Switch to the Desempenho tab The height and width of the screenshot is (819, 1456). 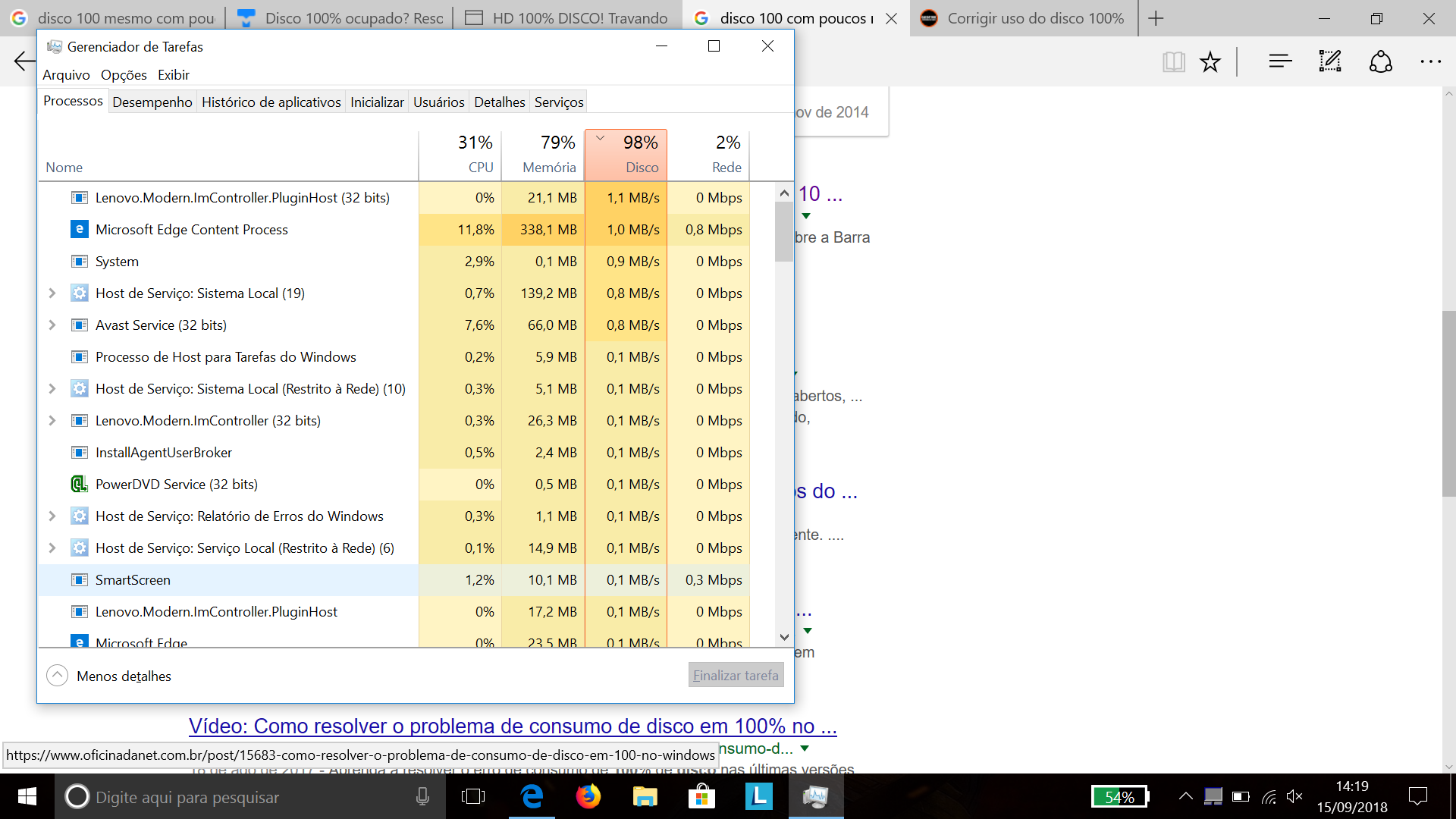click(152, 102)
